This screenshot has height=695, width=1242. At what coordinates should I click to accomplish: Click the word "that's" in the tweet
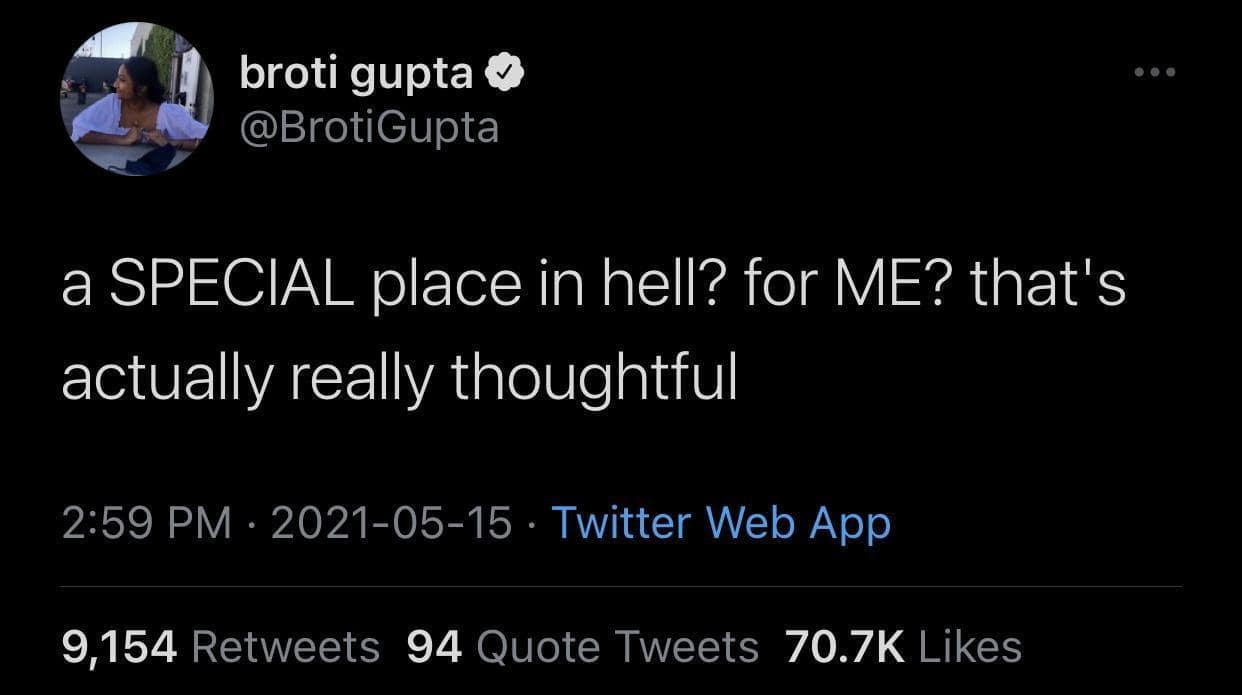tap(1047, 284)
